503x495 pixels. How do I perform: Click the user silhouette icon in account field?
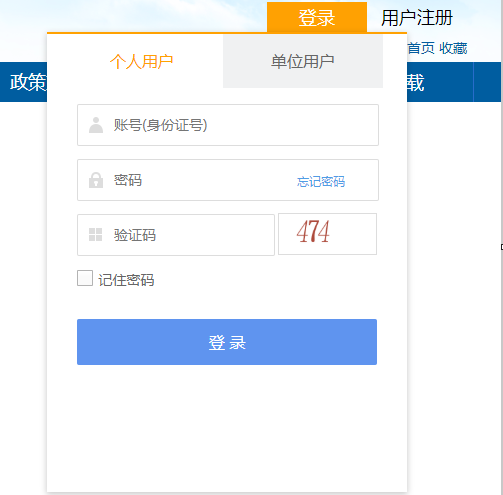tap(96, 125)
